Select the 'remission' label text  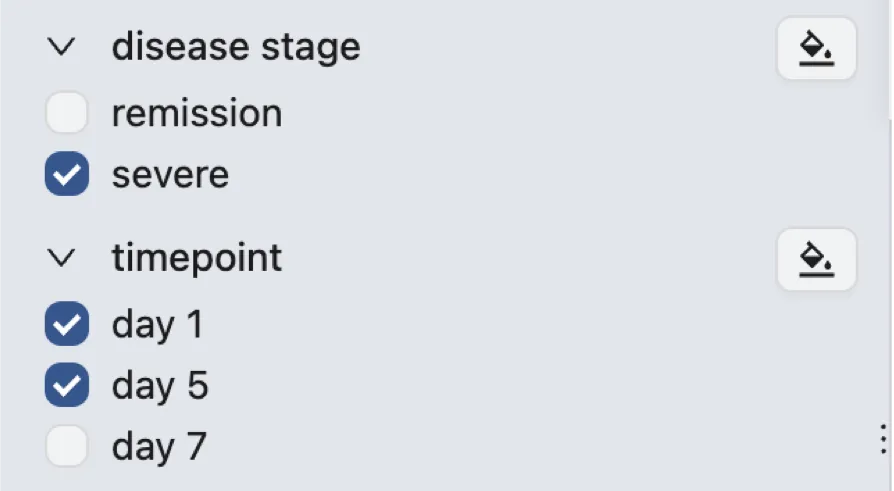point(197,113)
